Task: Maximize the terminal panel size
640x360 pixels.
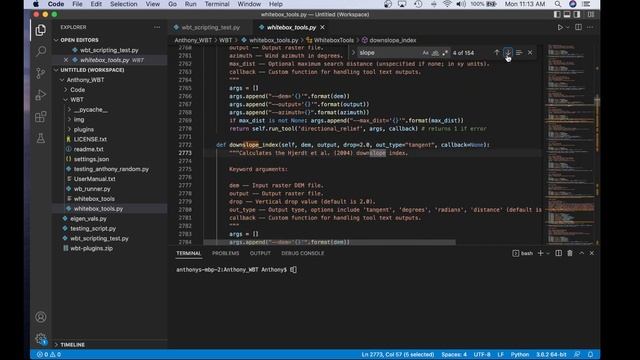Action: [x=582, y=253]
